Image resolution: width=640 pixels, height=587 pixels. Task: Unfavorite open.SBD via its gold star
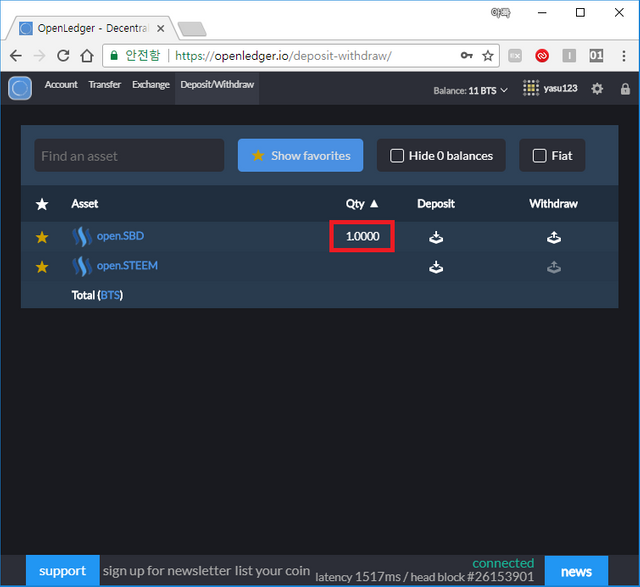point(42,237)
